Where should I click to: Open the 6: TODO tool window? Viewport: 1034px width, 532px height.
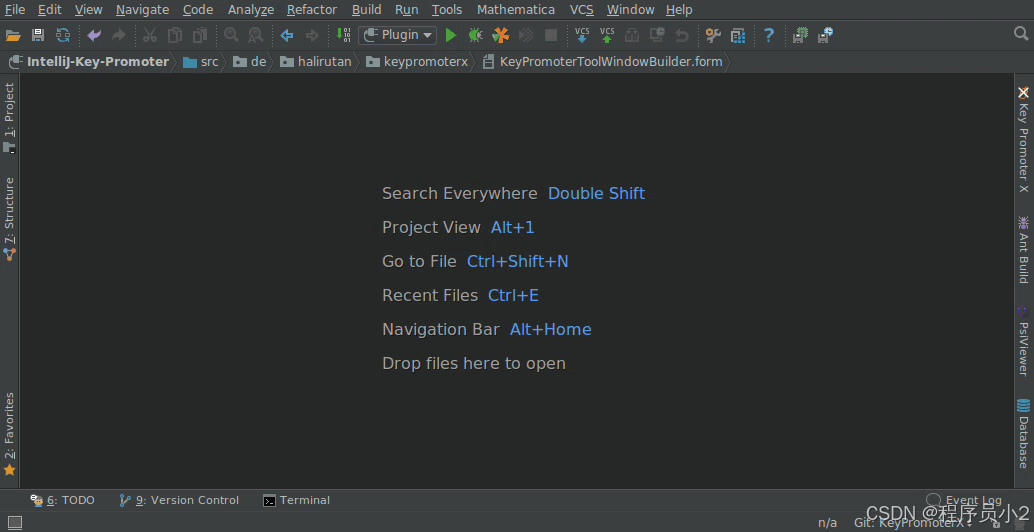coord(63,500)
